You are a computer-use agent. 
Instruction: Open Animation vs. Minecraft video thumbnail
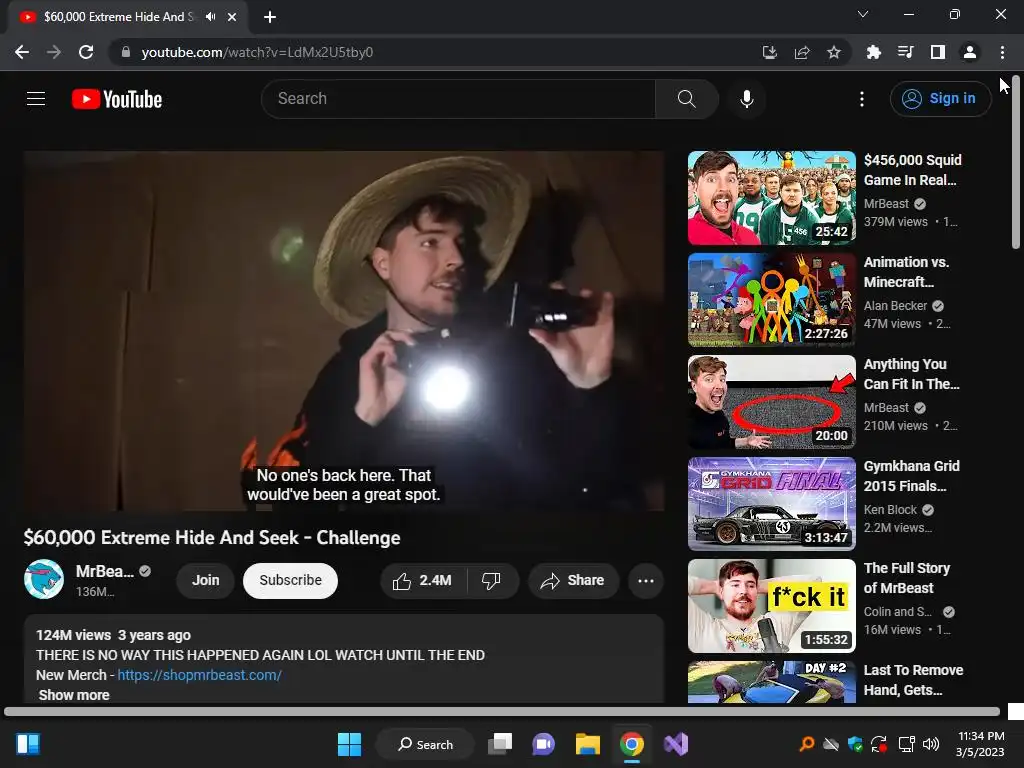(771, 300)
